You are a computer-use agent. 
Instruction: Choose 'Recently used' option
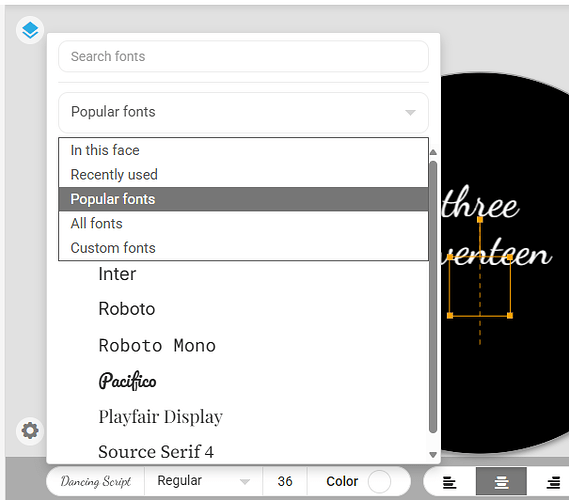point(243,175)
